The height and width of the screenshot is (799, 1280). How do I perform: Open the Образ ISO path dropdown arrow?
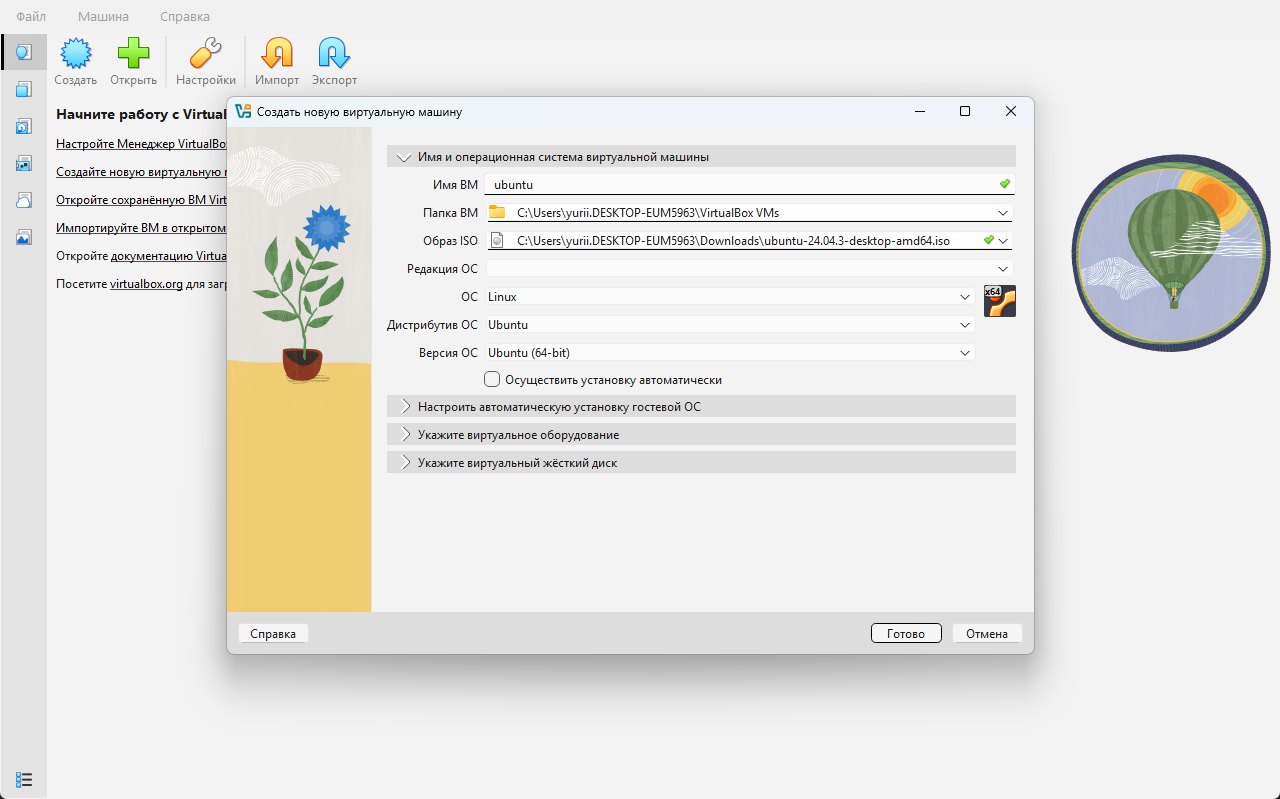point(1003,241)
